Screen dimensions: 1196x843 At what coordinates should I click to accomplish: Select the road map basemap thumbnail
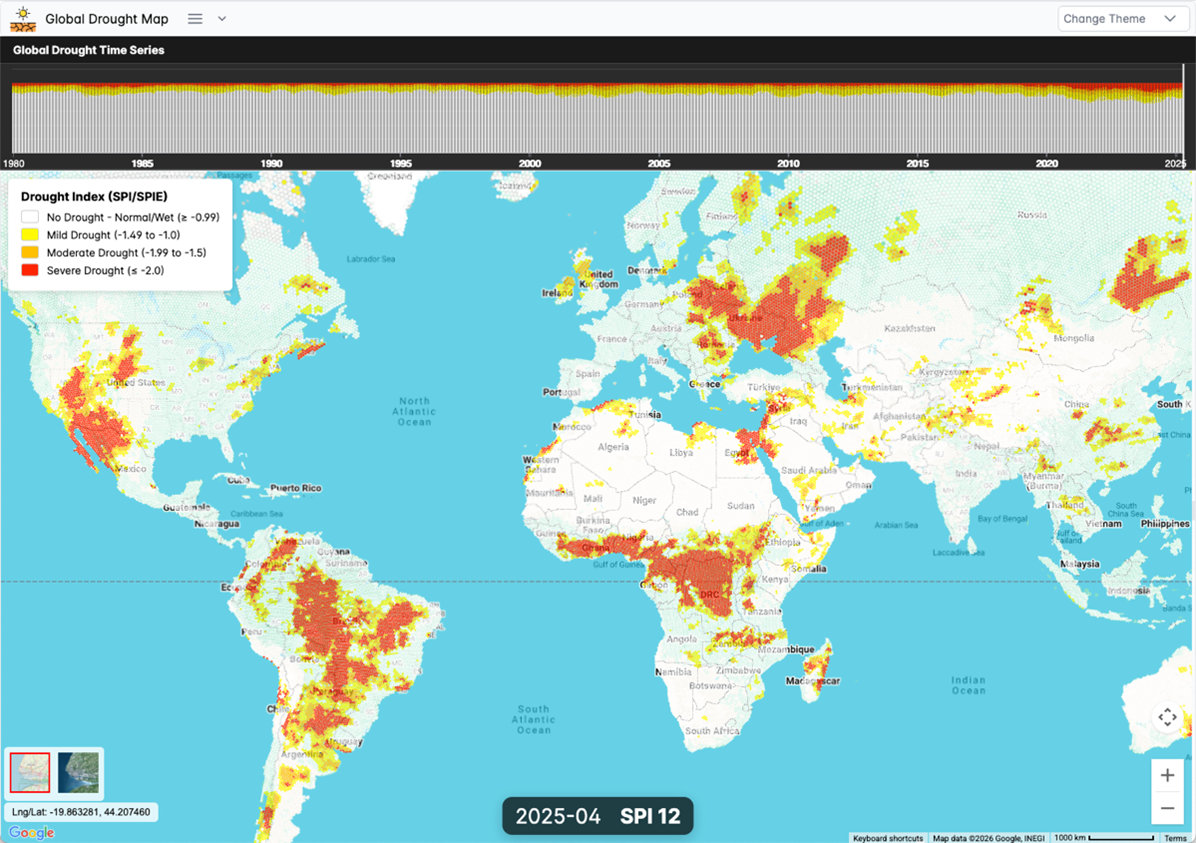click(30, 772)
